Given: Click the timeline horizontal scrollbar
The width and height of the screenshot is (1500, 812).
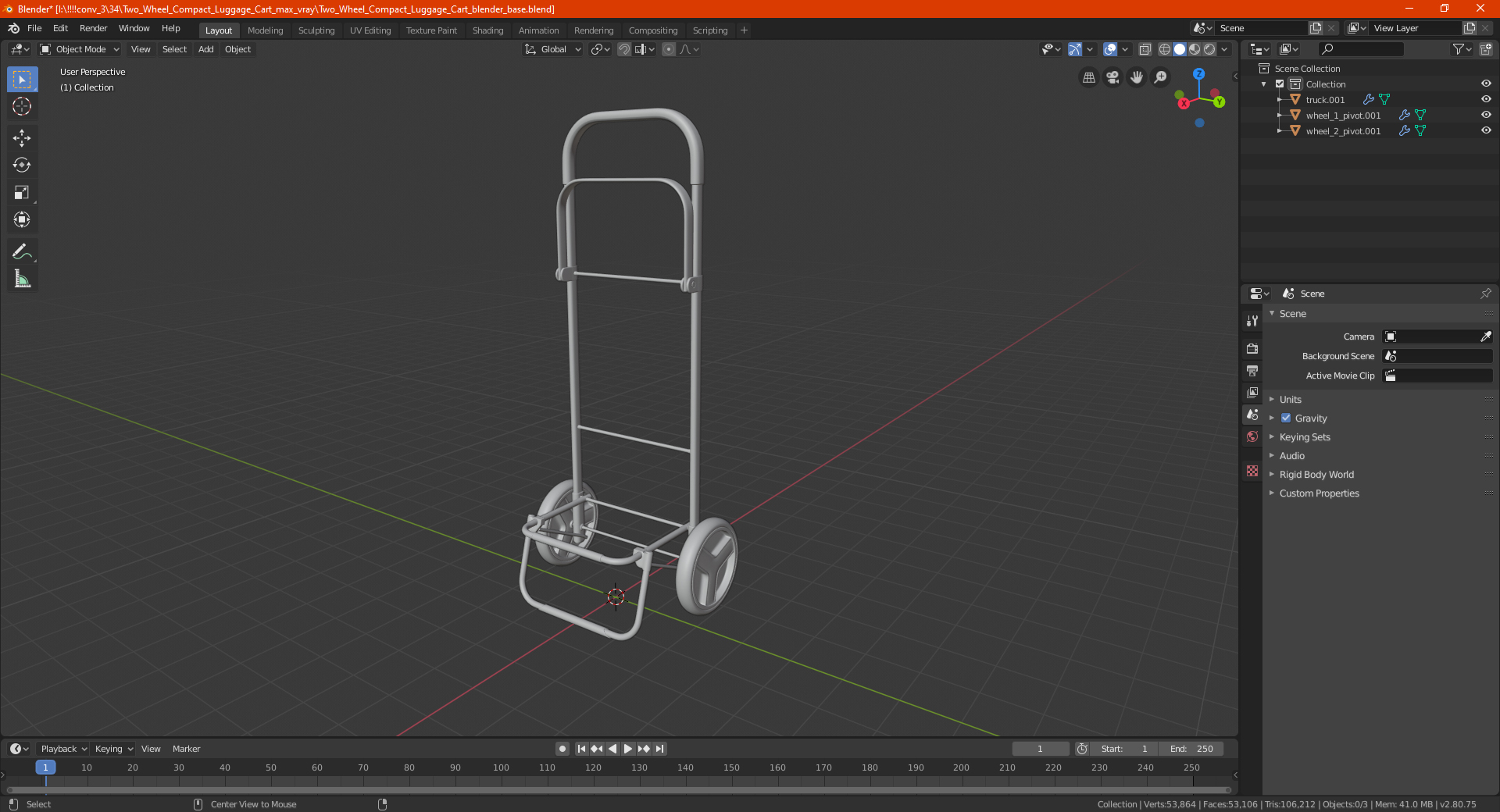Looking at the screenshot, I should coord(618,790).
